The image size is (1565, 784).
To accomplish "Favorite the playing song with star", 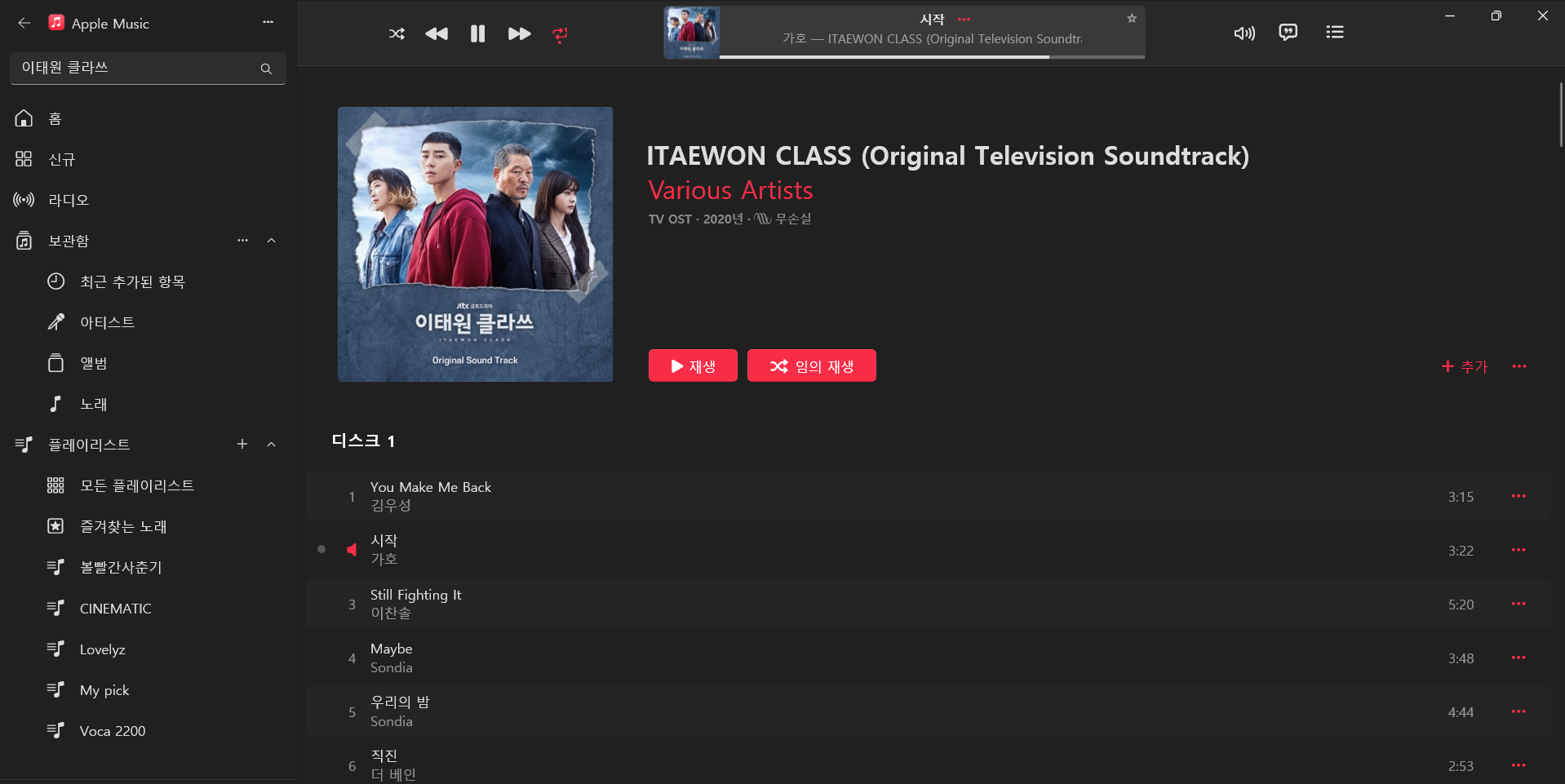I will [1132, 18].
